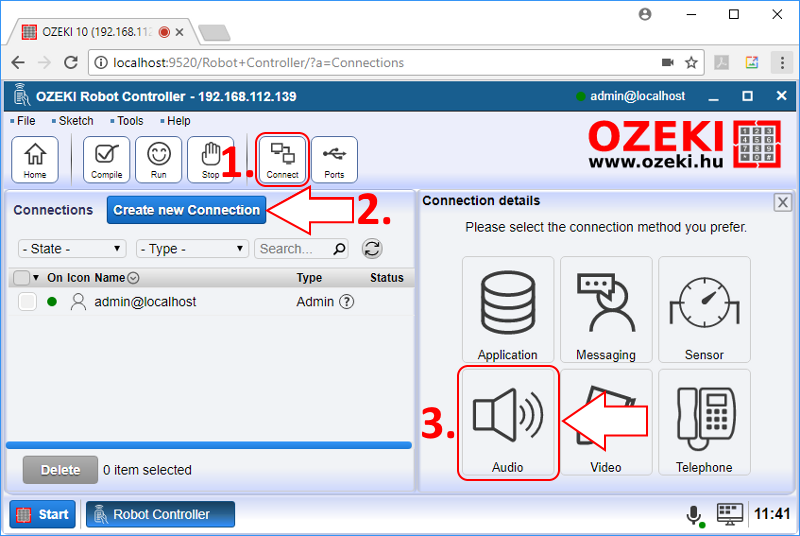
Task: Click the Compile toolbar icon
Action: coord(107,160)
